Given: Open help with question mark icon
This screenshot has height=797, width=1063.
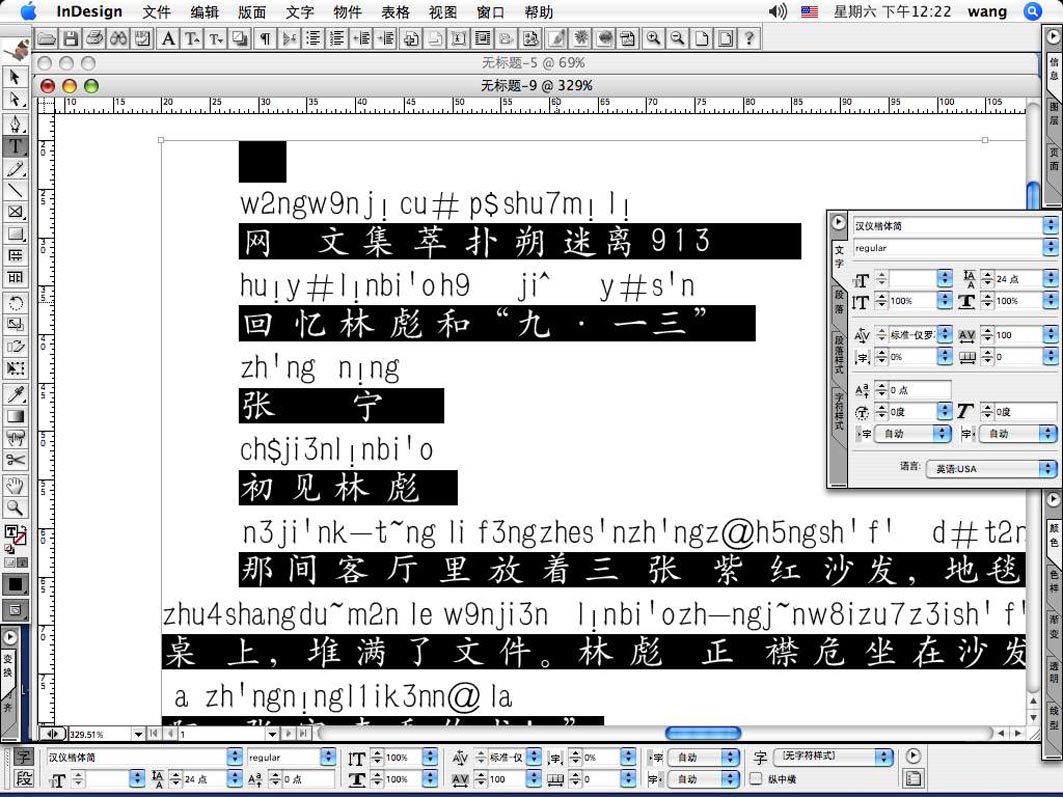Looking at the screenshot, I should point(748,39).
